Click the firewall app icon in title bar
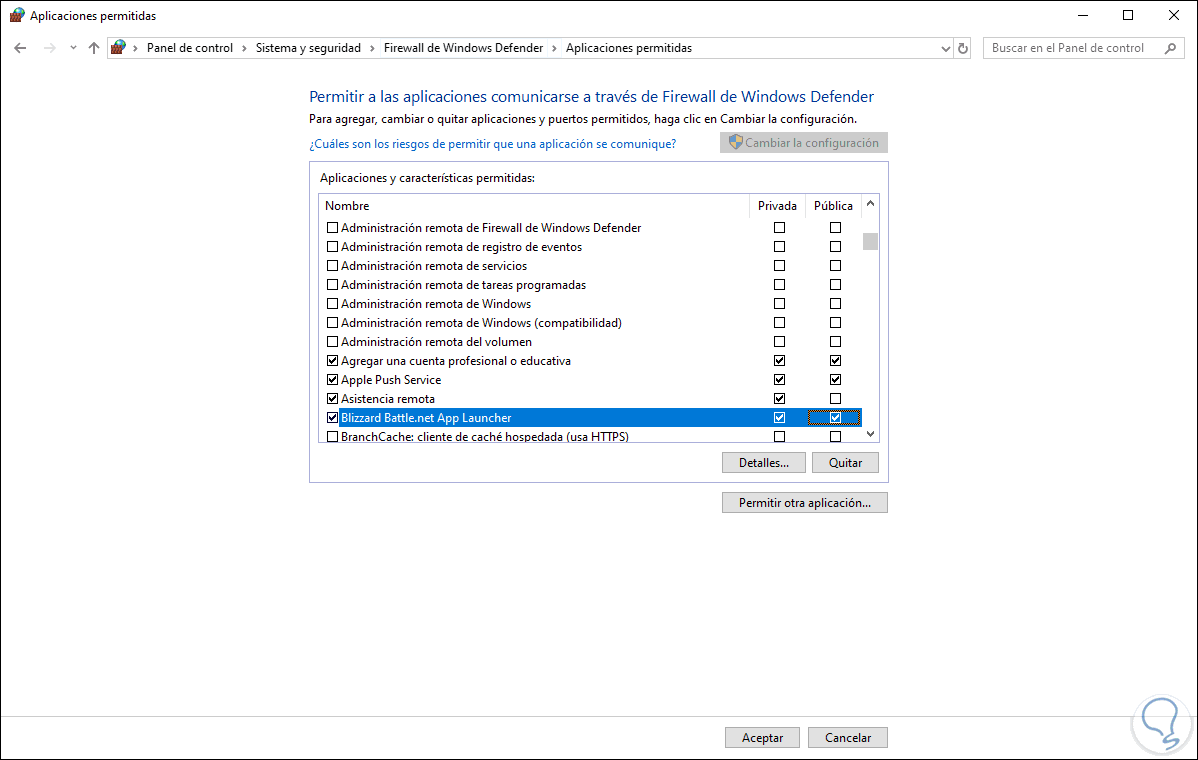Image resolution: width=1198 pixels, height=760 pixels. pos(16,14)
